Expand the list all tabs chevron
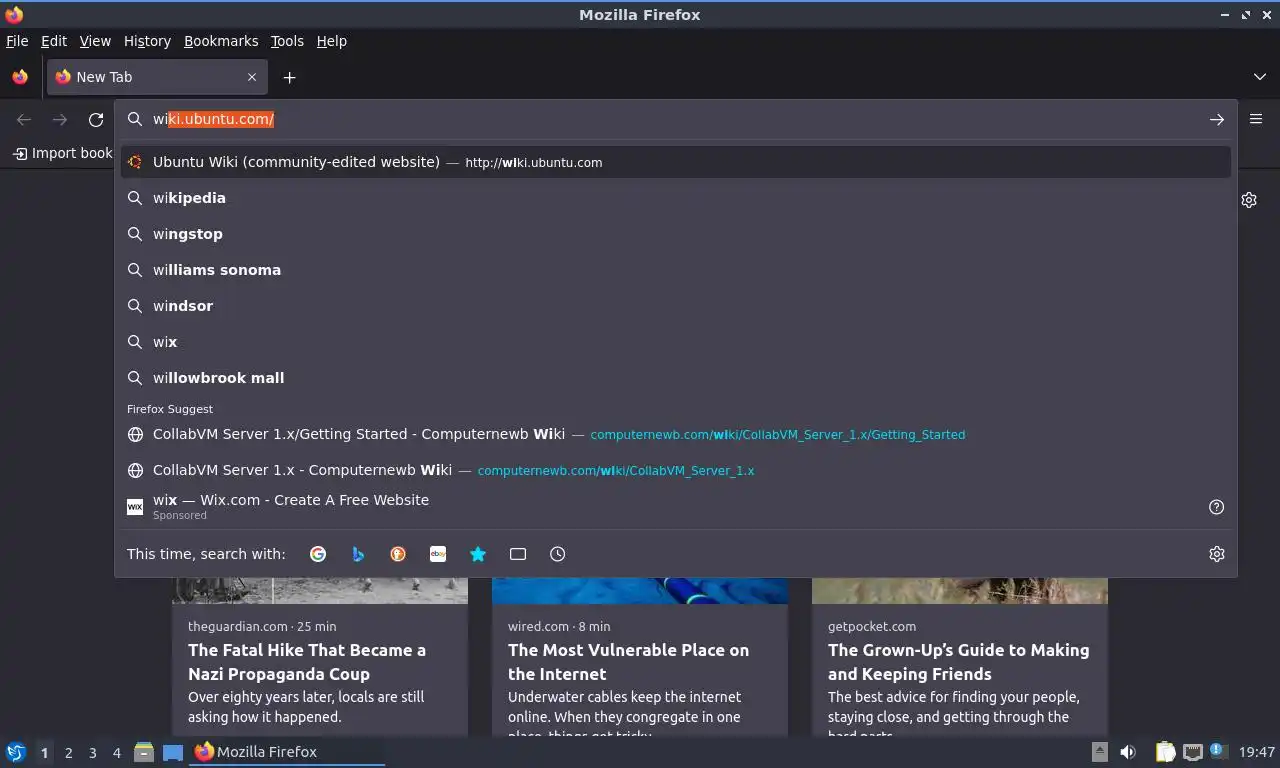This screenshot has width=1280, height=768. (x=1260, y=77)
